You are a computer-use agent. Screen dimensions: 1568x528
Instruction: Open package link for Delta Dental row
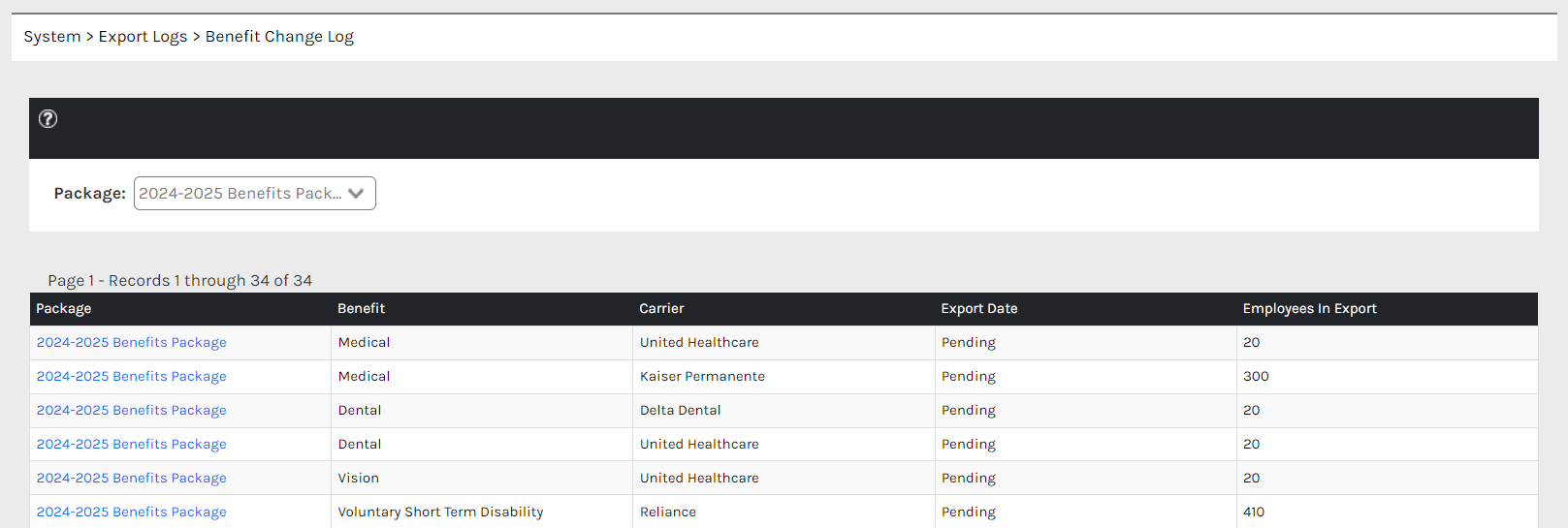click(x=132, y=411)
